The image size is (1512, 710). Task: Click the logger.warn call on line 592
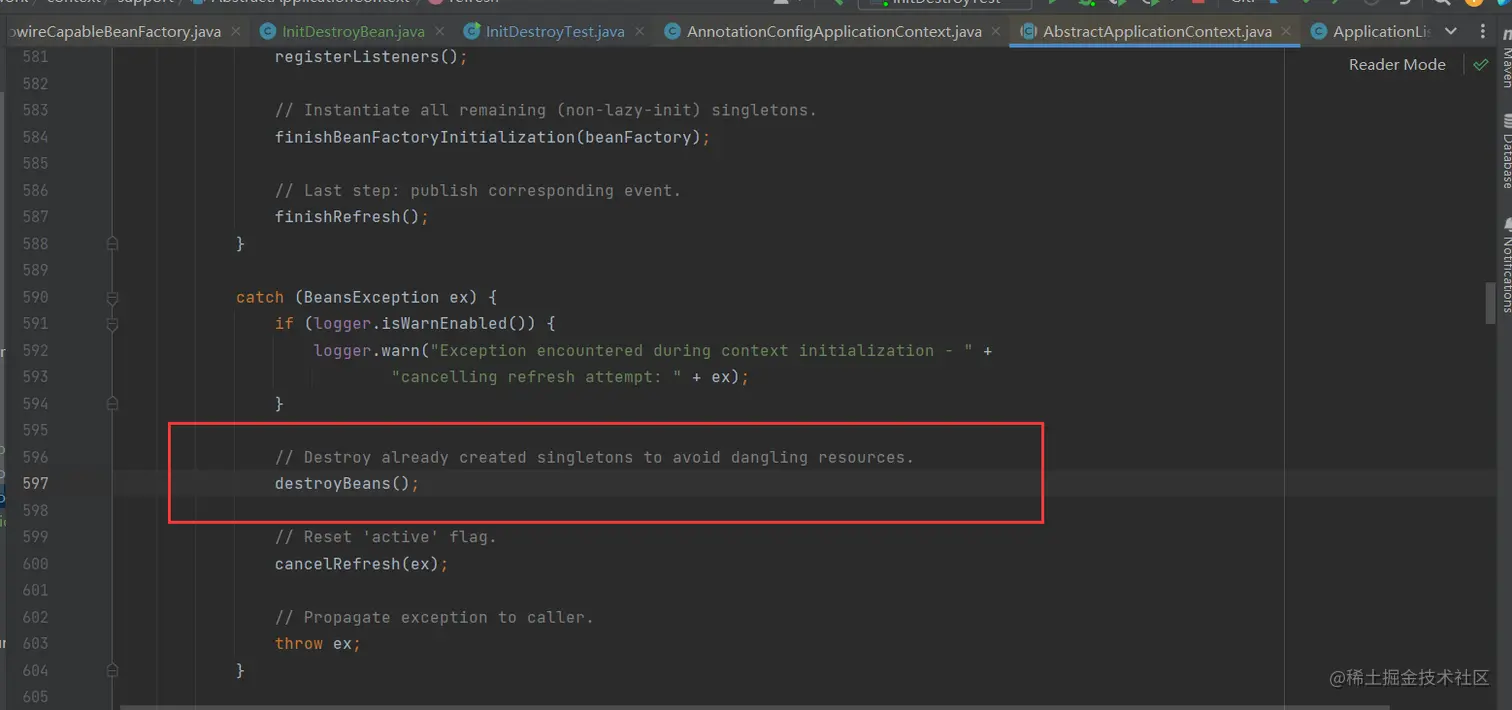tap(366, 351)
